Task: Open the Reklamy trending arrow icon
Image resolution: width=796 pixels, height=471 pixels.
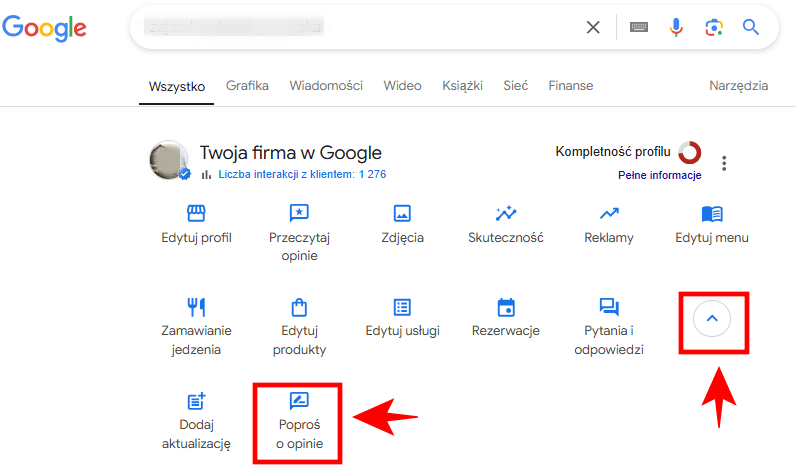Action: point(609,213)
